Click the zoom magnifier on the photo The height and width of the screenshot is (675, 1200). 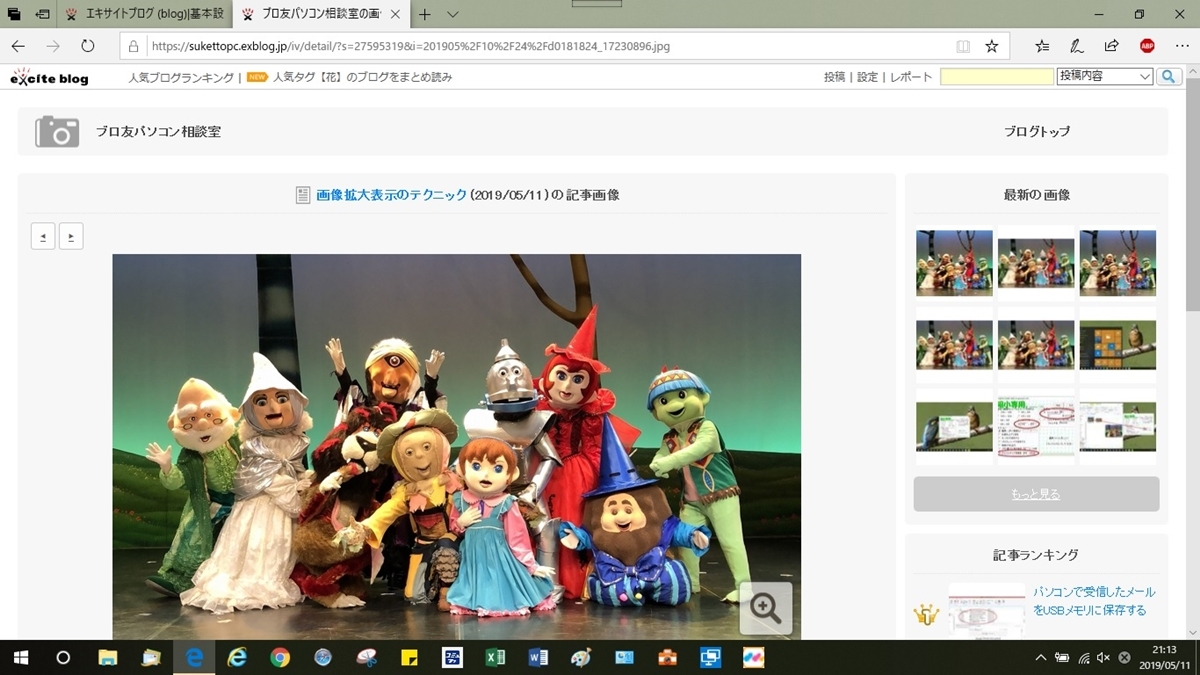(x=766, y=608)
